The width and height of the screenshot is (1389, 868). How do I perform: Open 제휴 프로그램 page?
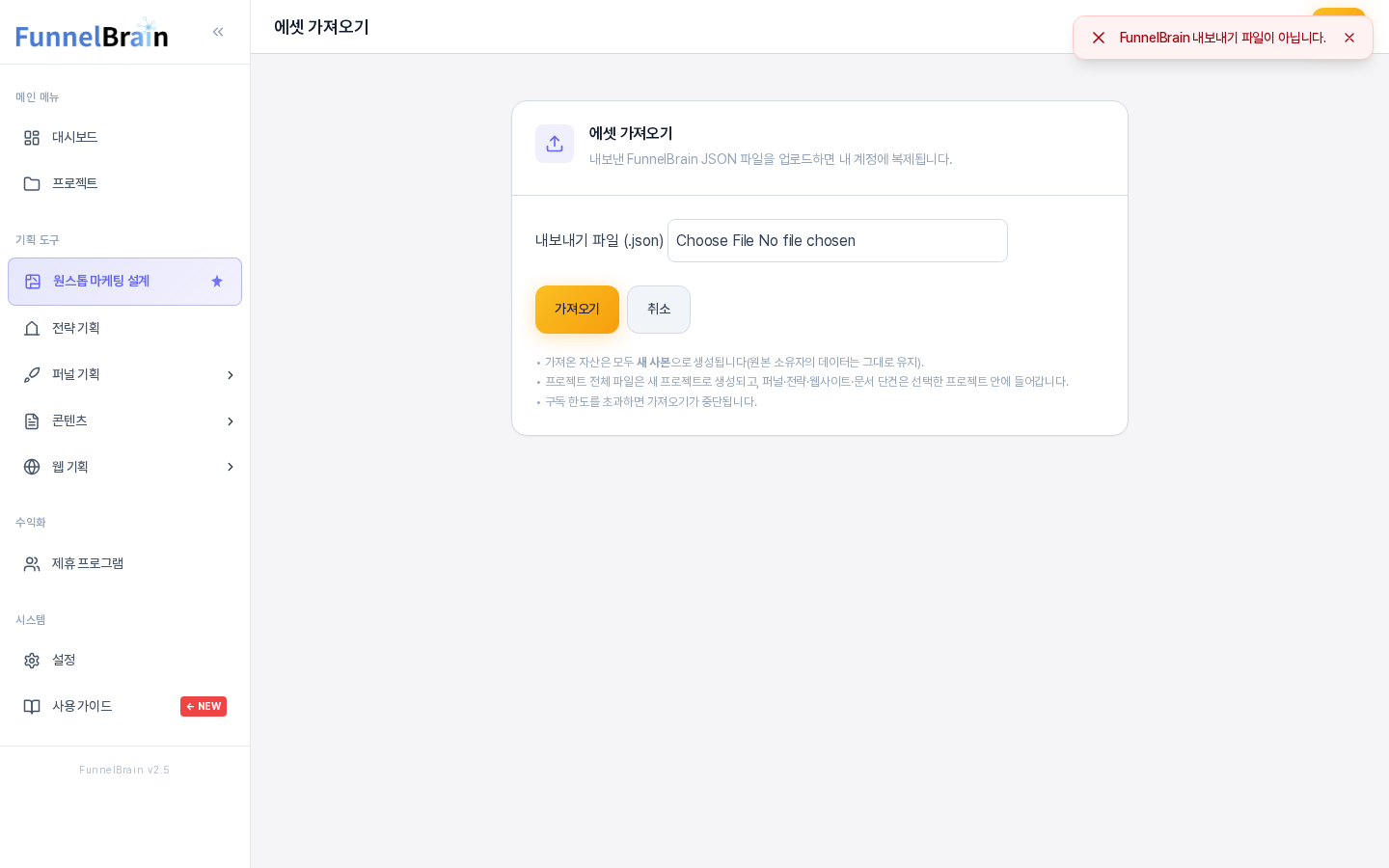tap(124, 564)
